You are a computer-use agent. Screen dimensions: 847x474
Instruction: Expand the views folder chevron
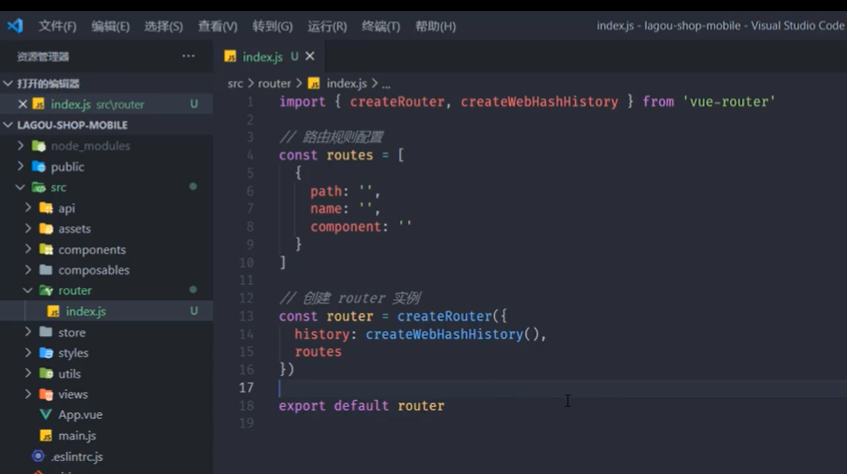point(28,394)
